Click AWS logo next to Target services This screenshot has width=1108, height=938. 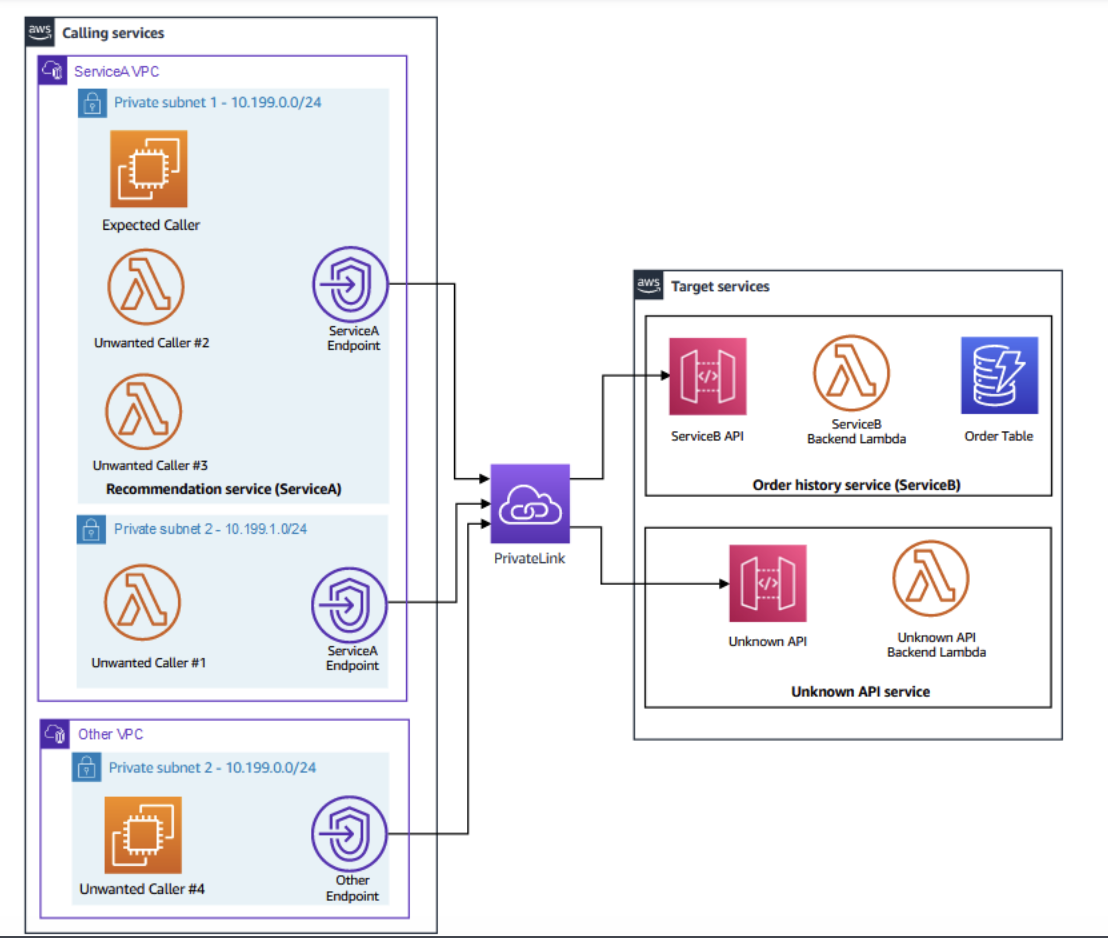[x=649, y=286]
